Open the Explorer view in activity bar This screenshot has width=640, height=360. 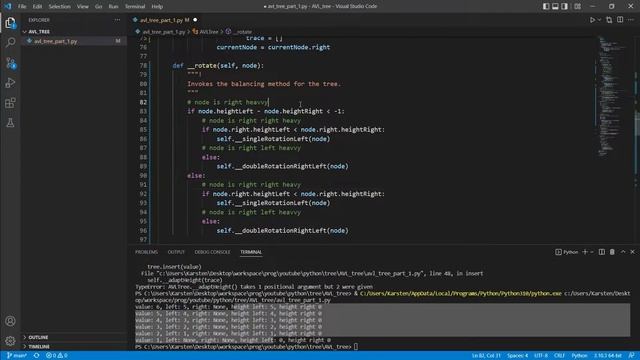10,22
